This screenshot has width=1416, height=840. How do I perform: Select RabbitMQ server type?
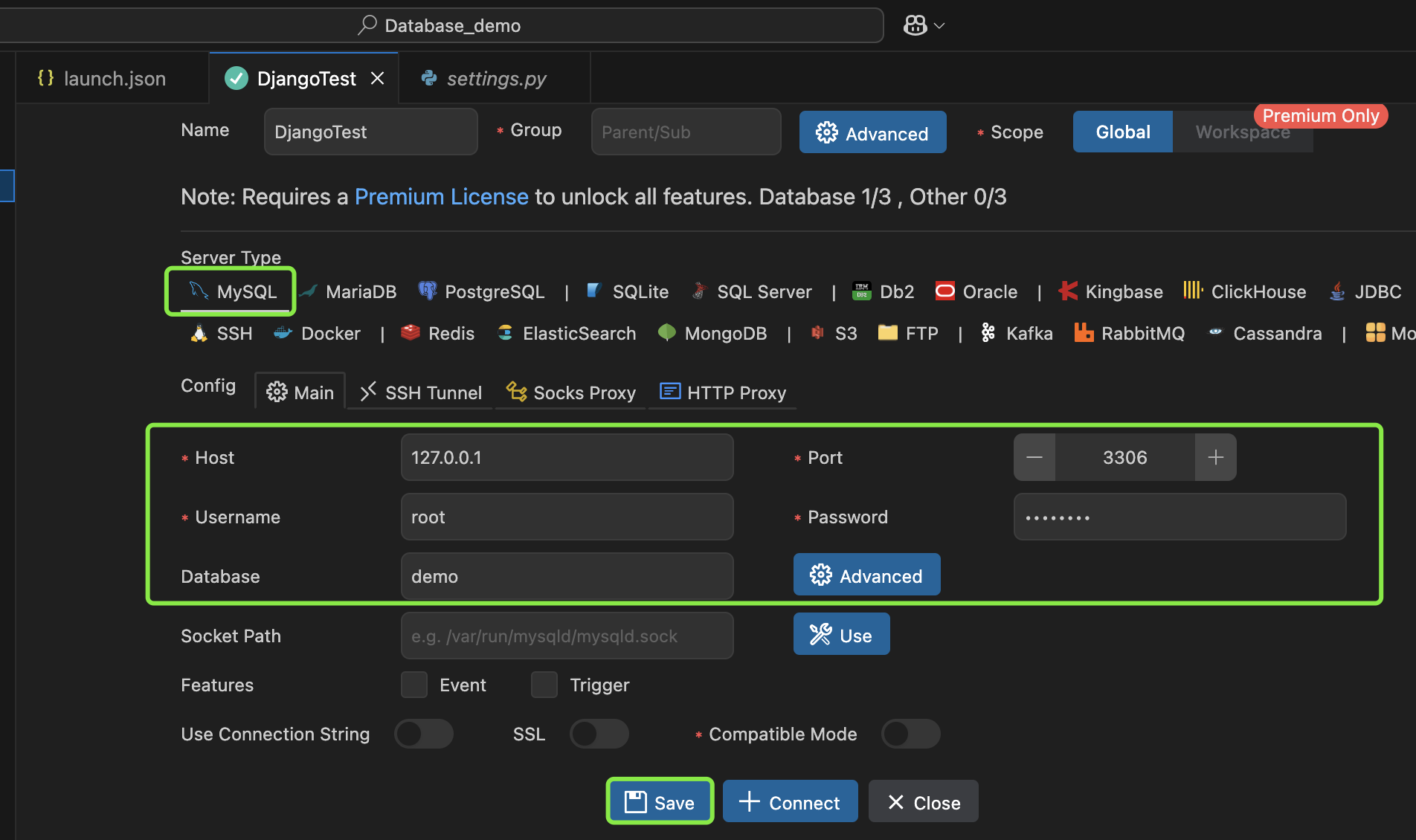point(1130,333)
